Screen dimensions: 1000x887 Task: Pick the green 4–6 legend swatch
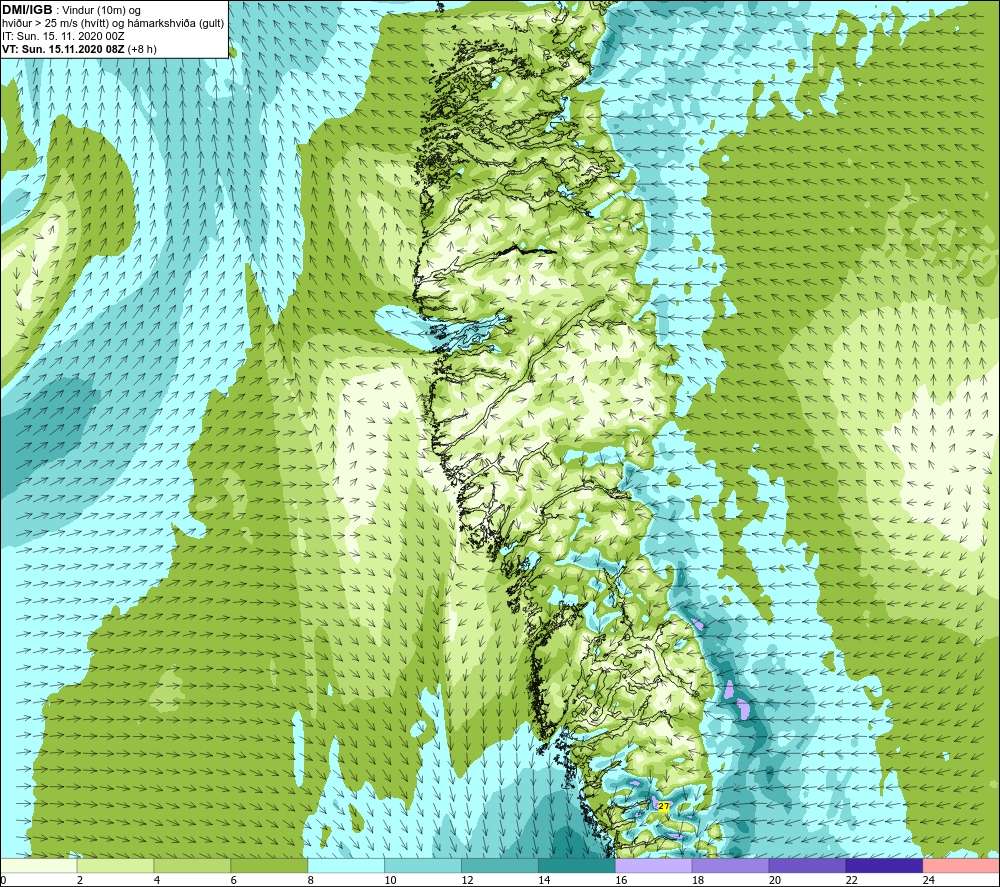point(192,866)
